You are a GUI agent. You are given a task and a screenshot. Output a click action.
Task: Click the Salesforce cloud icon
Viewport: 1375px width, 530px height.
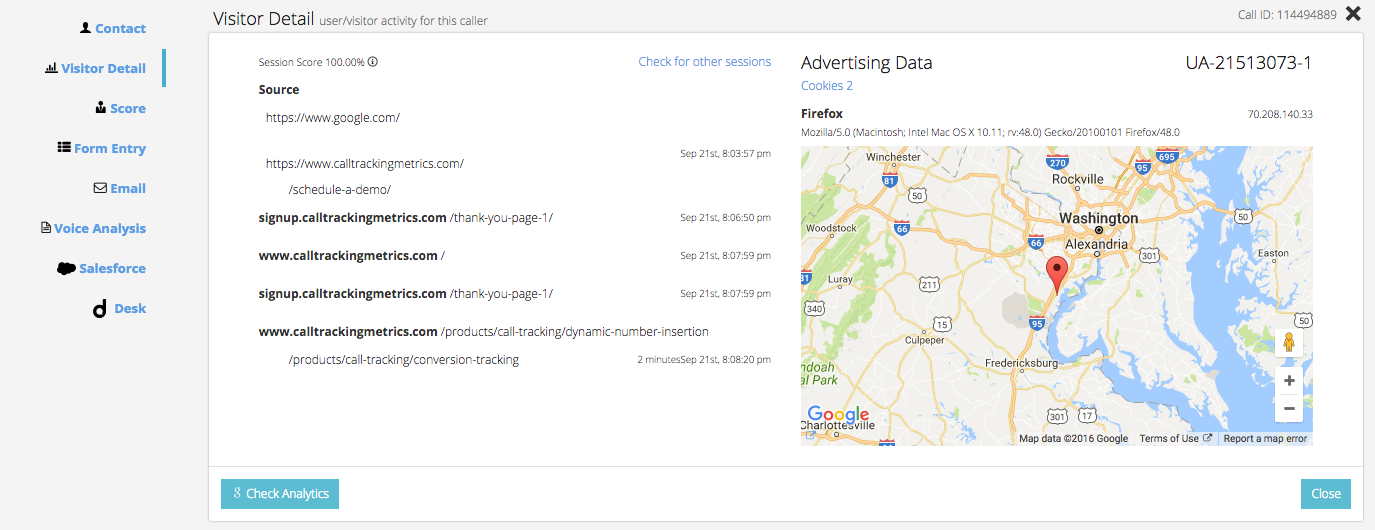click(x=66, y=268)
